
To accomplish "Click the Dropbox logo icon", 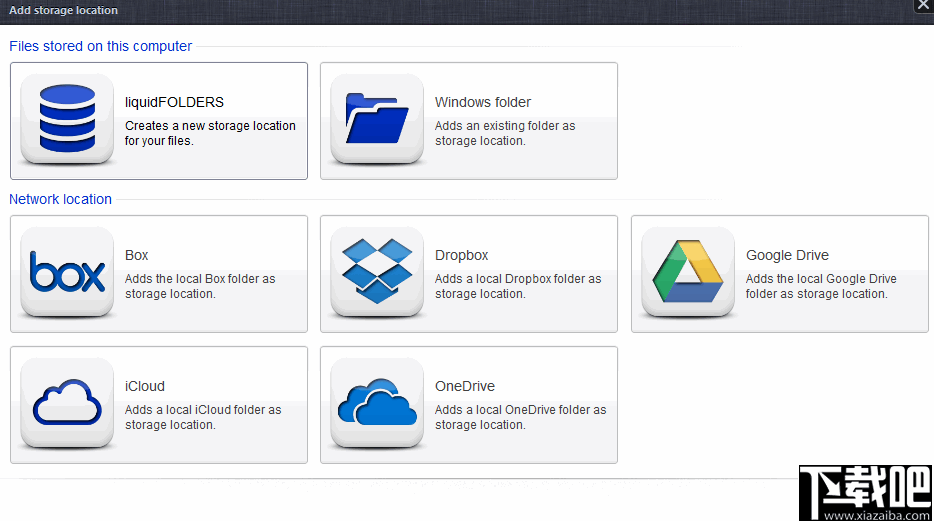I will 377,272.
